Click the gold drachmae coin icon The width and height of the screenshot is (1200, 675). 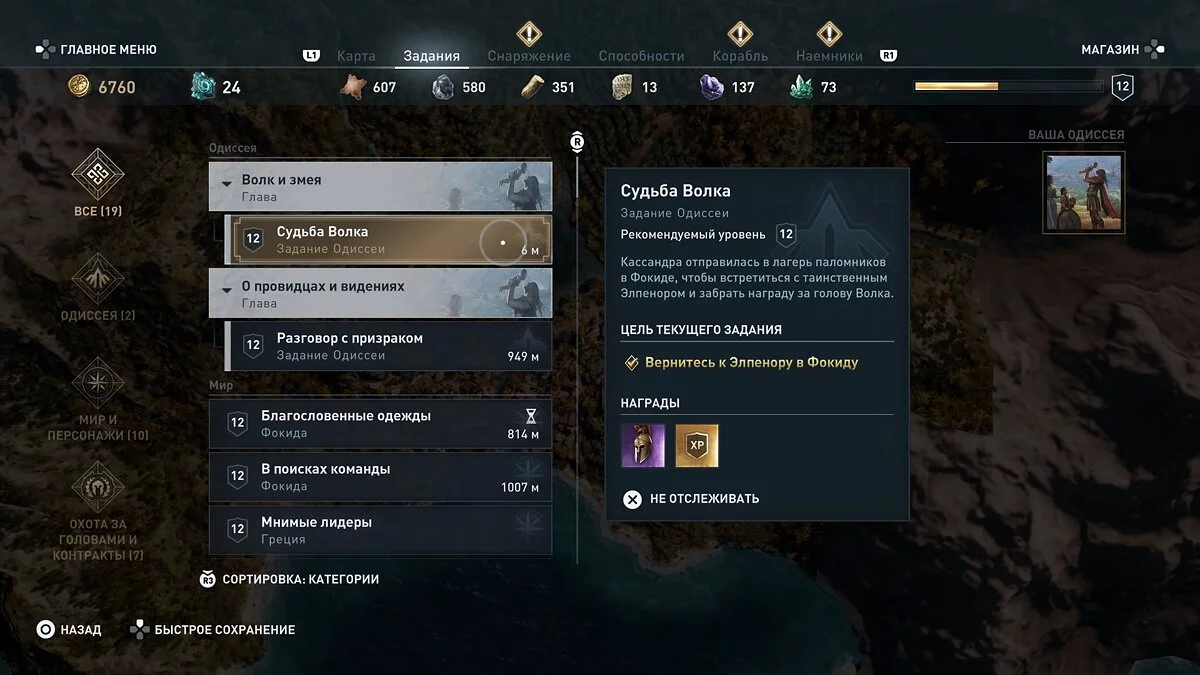point(79,87)
